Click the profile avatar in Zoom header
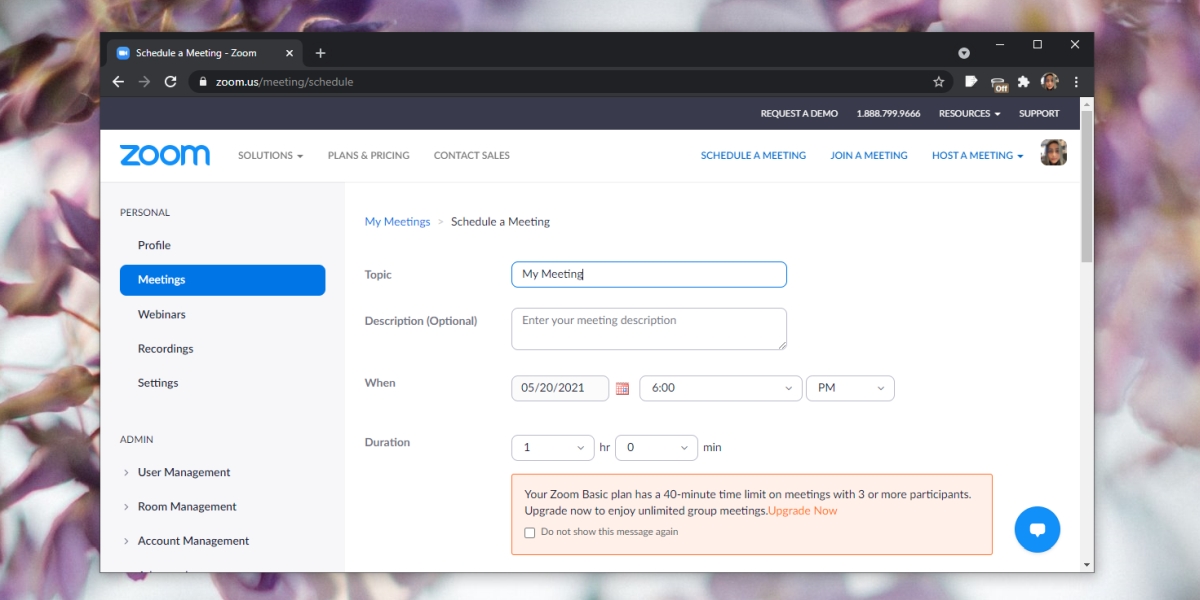The height and width of the screenshot is (600, 1200). coord(1054,153)
